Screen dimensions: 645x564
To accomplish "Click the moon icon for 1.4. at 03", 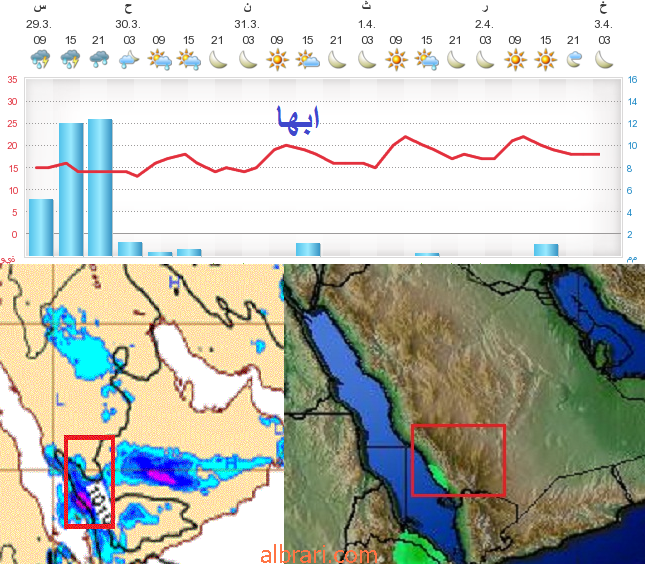I will tap(367, 60).
